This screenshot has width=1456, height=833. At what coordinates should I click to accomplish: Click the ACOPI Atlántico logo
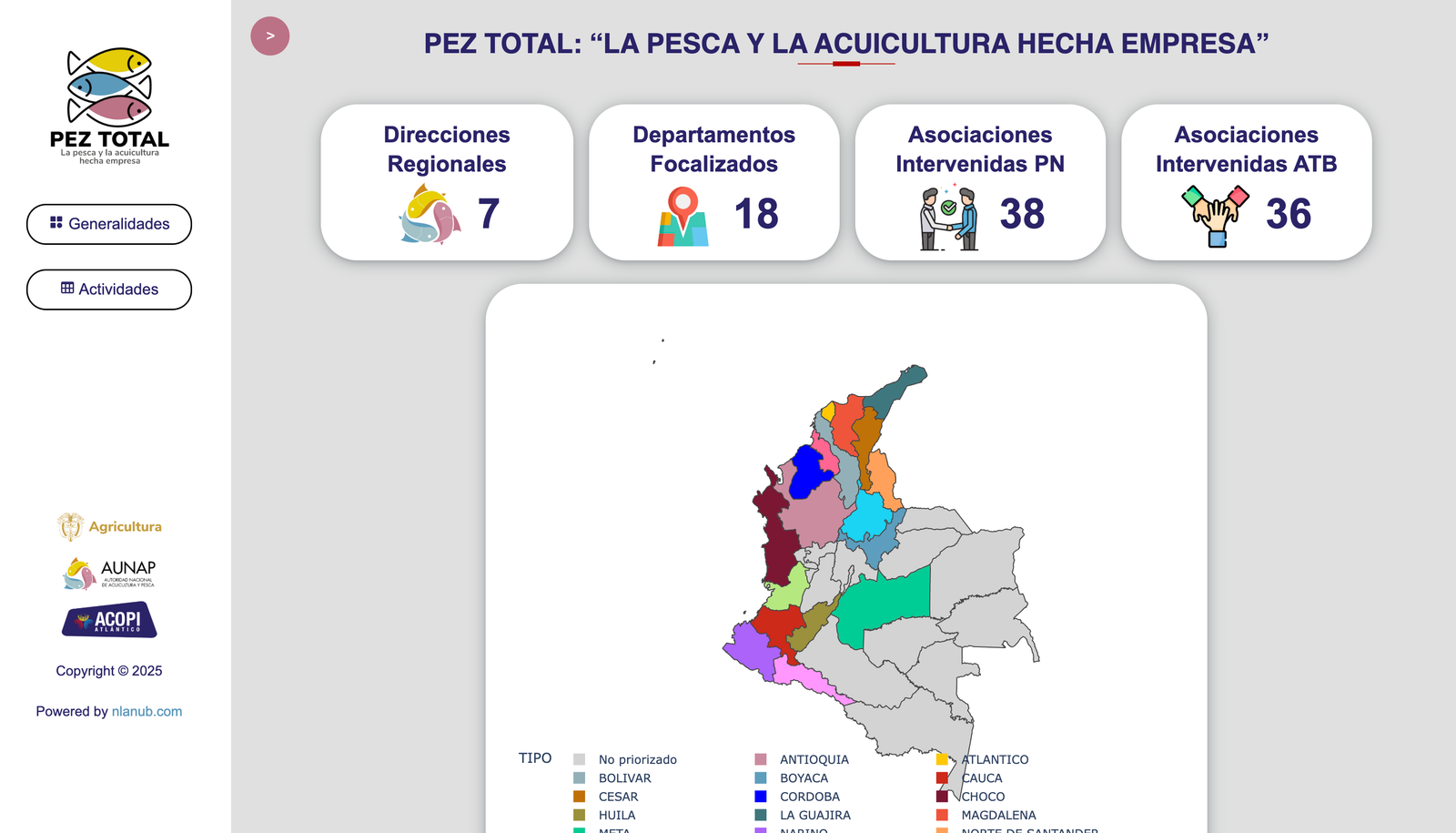[109, 620]
